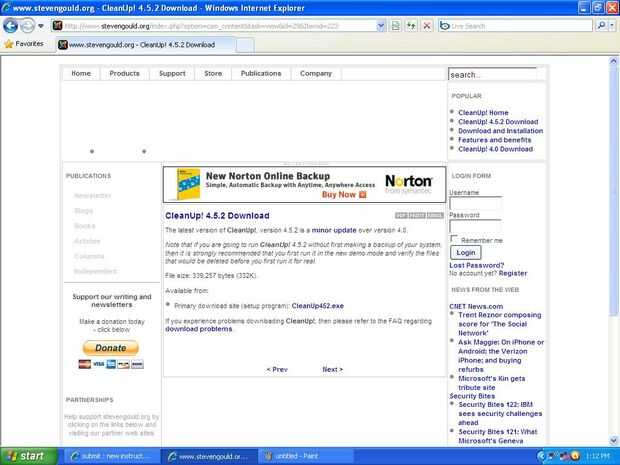The image size is (620, 465).
Task: Open the CNET News.com feed link
Action: (476, 306)
